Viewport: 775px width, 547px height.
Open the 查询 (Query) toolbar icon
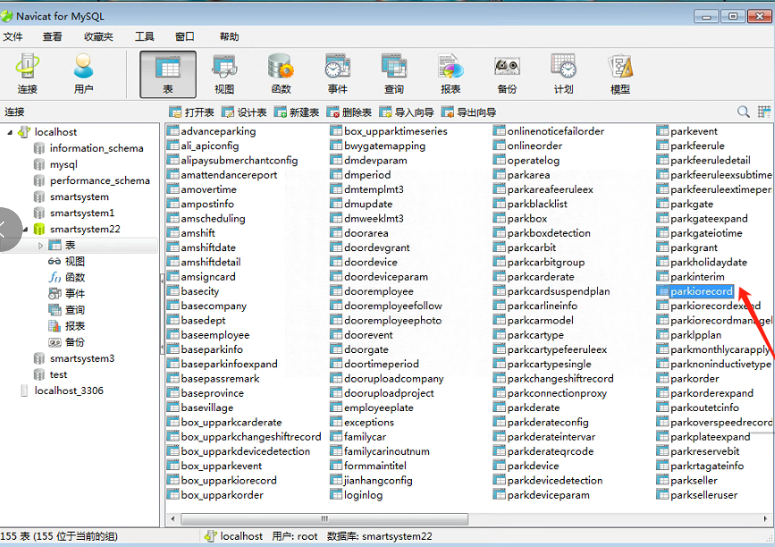pos(394,74)
